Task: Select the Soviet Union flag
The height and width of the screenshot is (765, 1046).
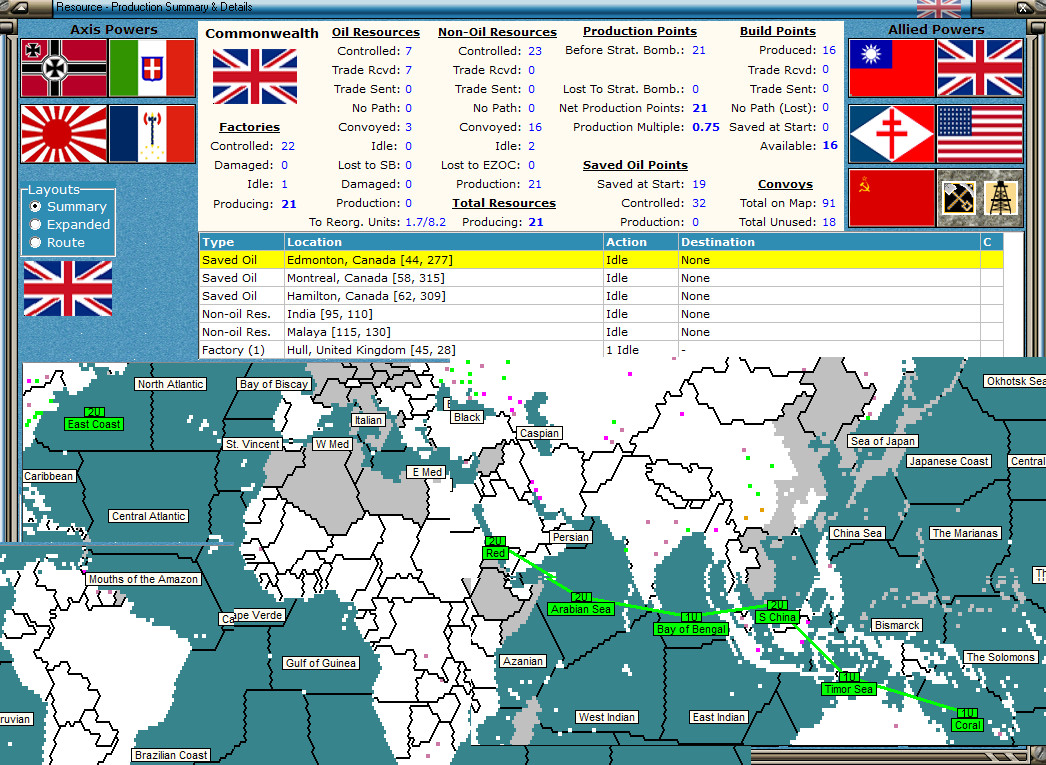Action: click(892, 197)
